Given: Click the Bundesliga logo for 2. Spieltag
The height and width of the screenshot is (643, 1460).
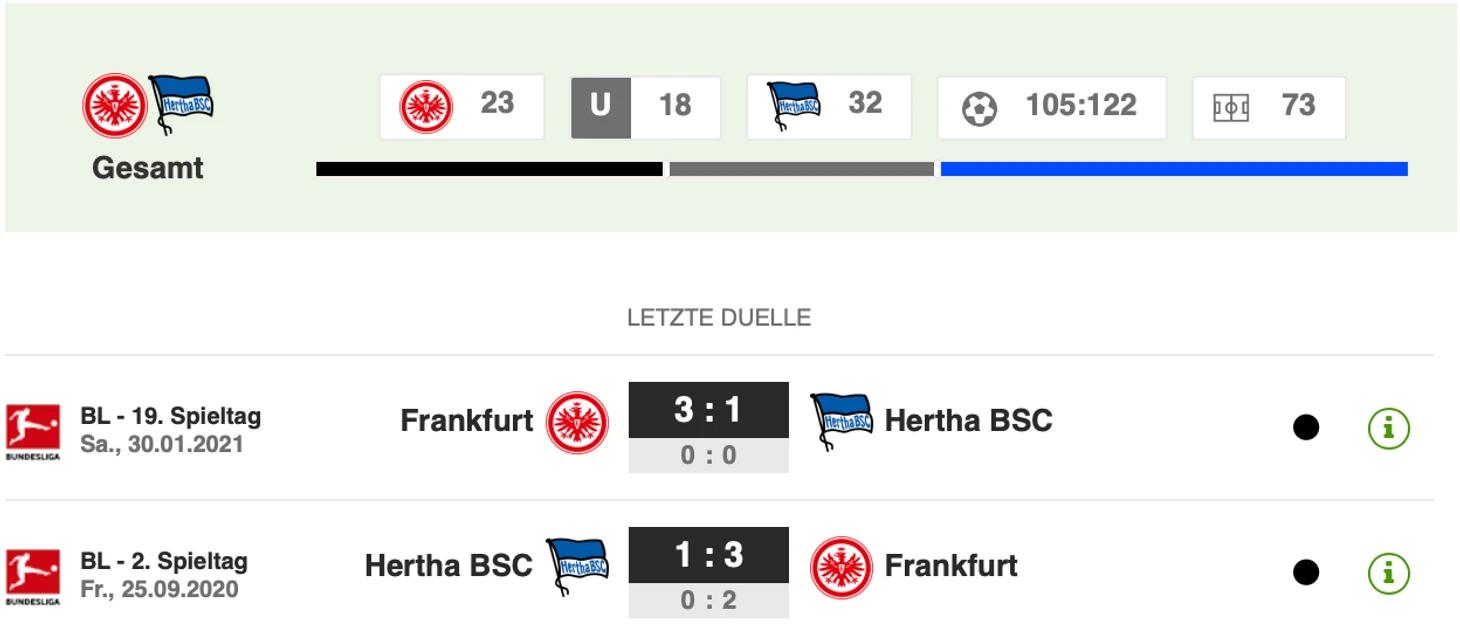Looking at the screenshot, I should click(32, 576).
